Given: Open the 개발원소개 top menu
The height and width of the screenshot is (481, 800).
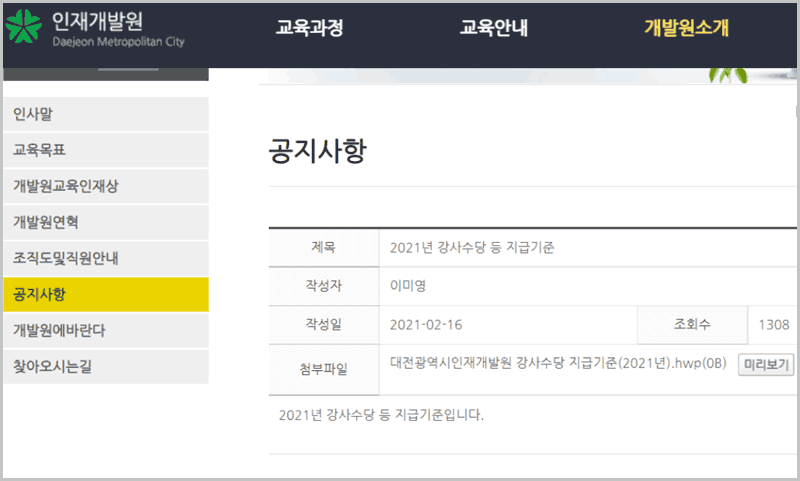Looking at the screenshot, I should click(686, 28).
